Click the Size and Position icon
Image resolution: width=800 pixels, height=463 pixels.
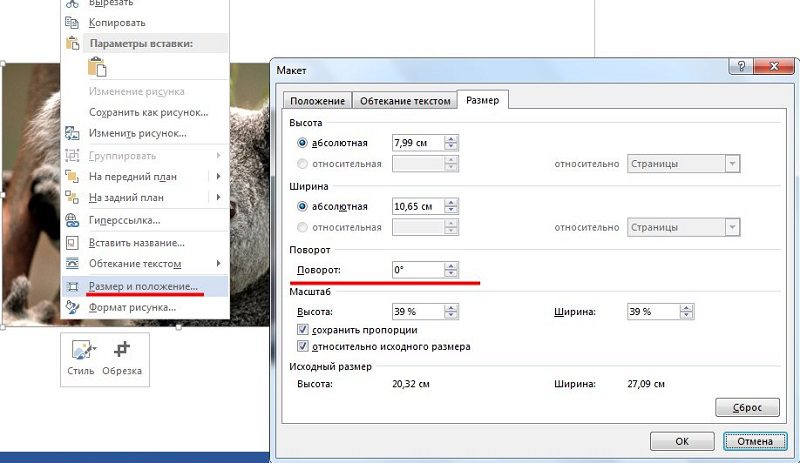pos(72,286)
